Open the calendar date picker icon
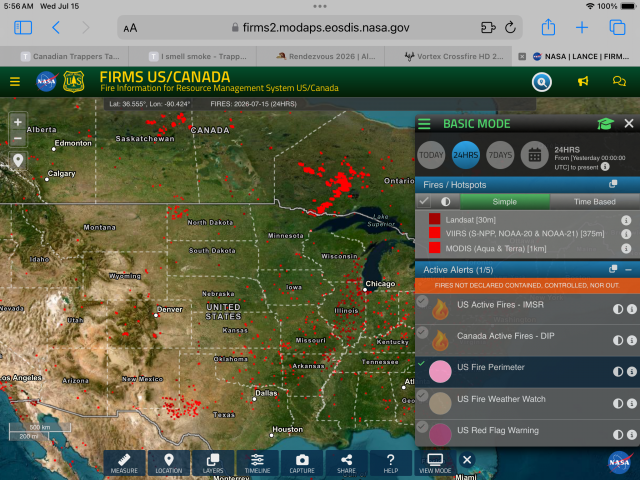The width and height of the screenshot is (640, 480). (x=535, y=155)
